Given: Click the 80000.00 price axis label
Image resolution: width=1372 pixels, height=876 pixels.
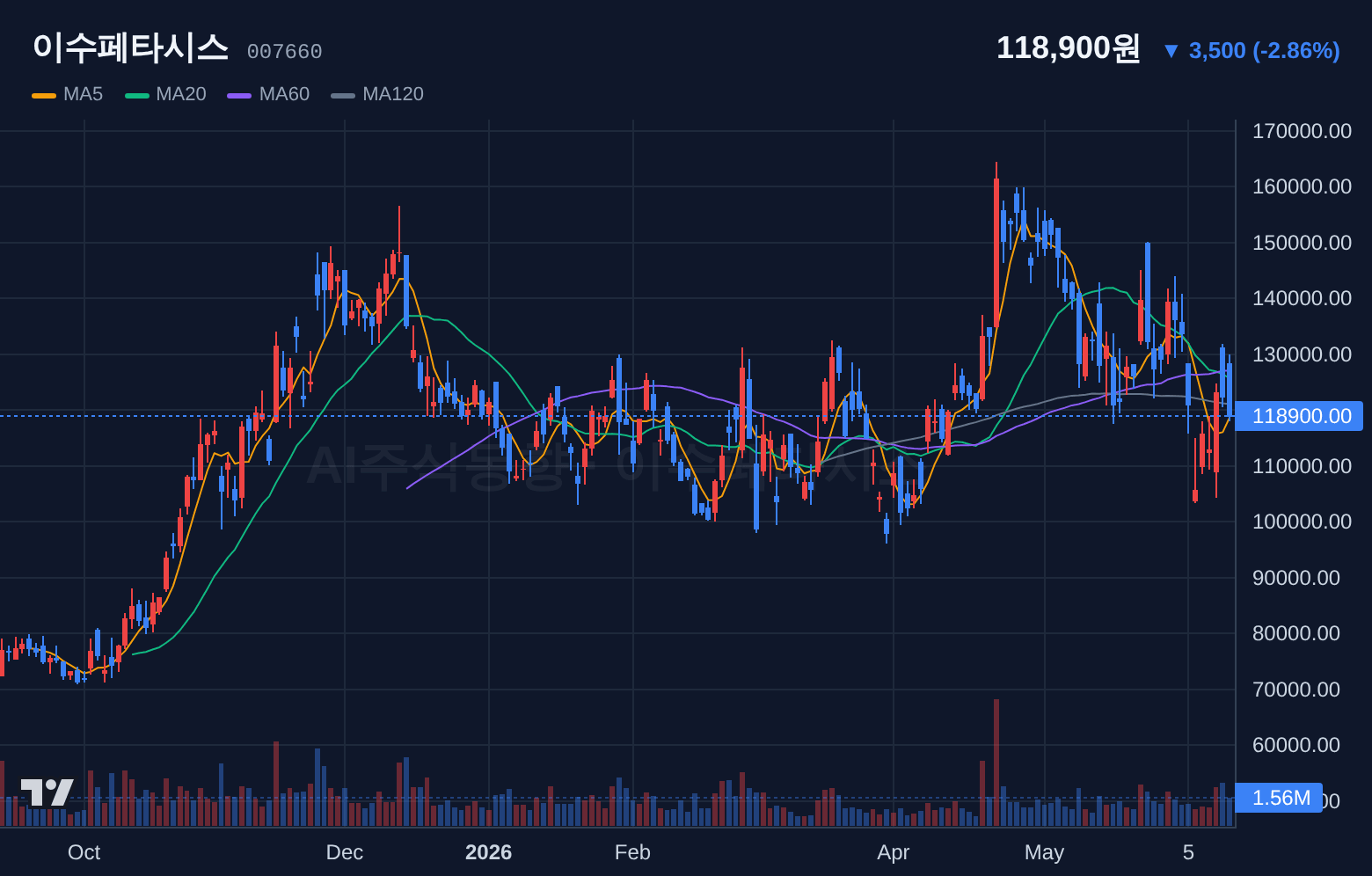Looking at the screenshot, I should [x=1296, y=633].
